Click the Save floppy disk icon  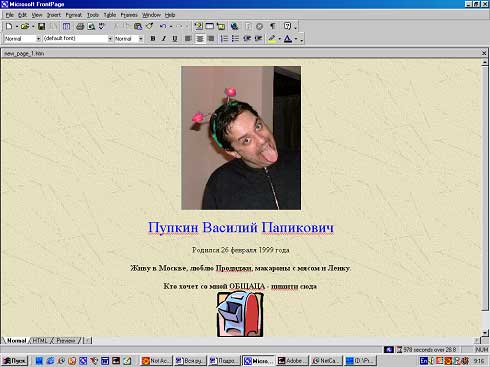click(x=41, y=26)
